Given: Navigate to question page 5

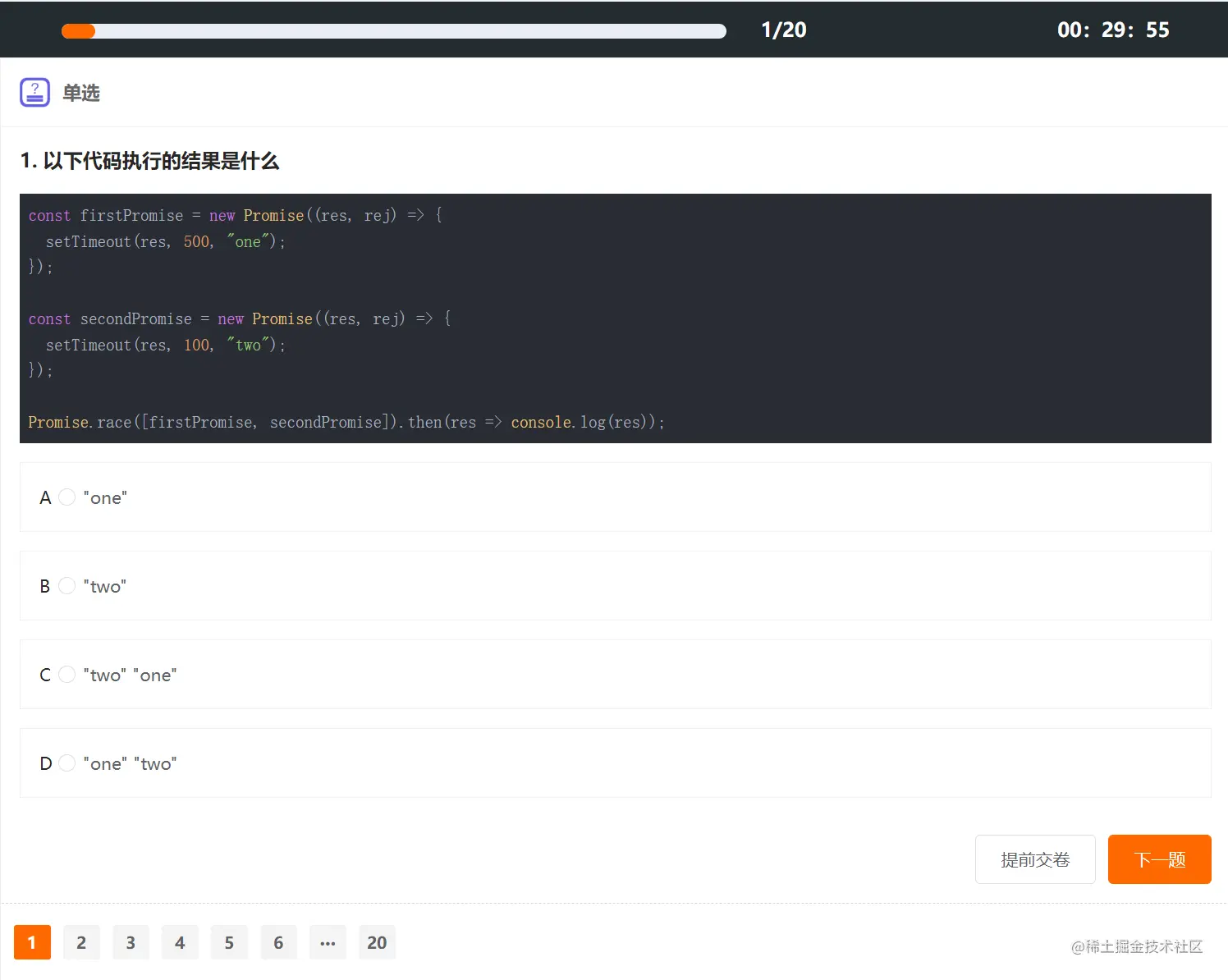Looking at the screenshot, I should tap(229, 942).
